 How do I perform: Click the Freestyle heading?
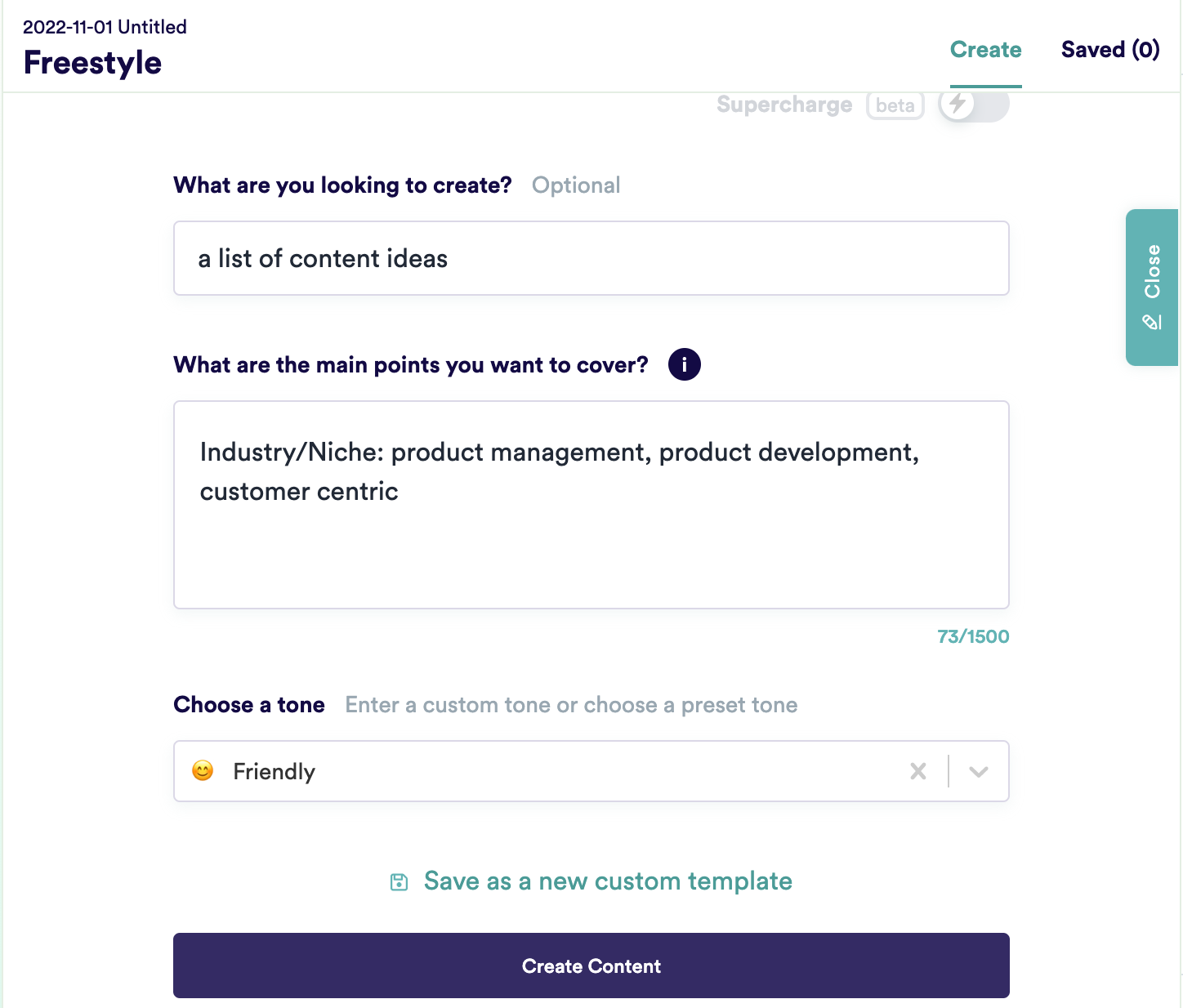tap(92, 63)
